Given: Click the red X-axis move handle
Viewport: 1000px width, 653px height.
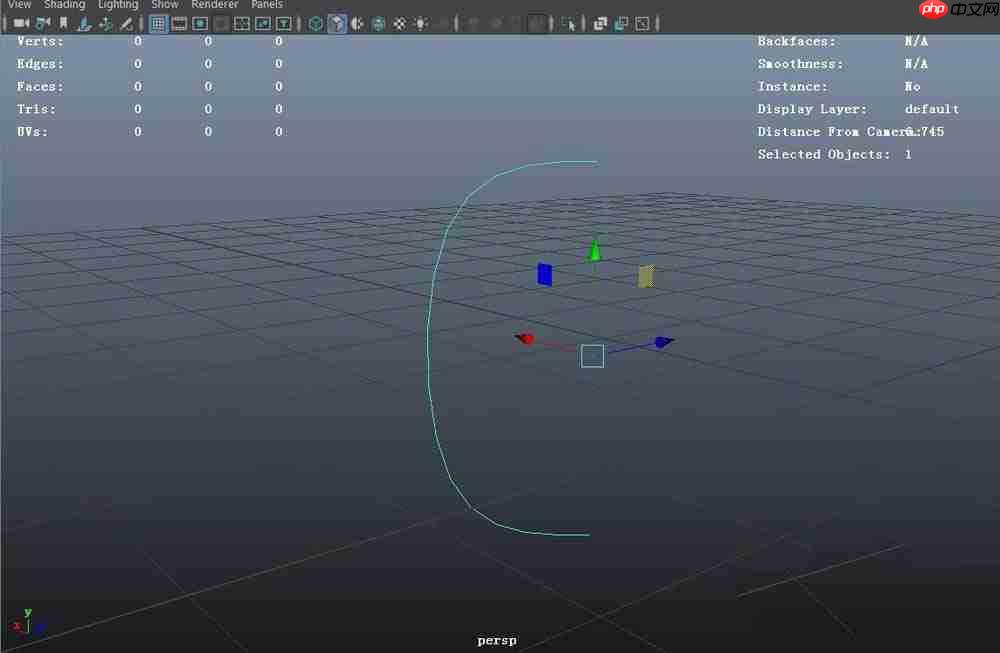Looking at the screenshot, I should point(526,339).
